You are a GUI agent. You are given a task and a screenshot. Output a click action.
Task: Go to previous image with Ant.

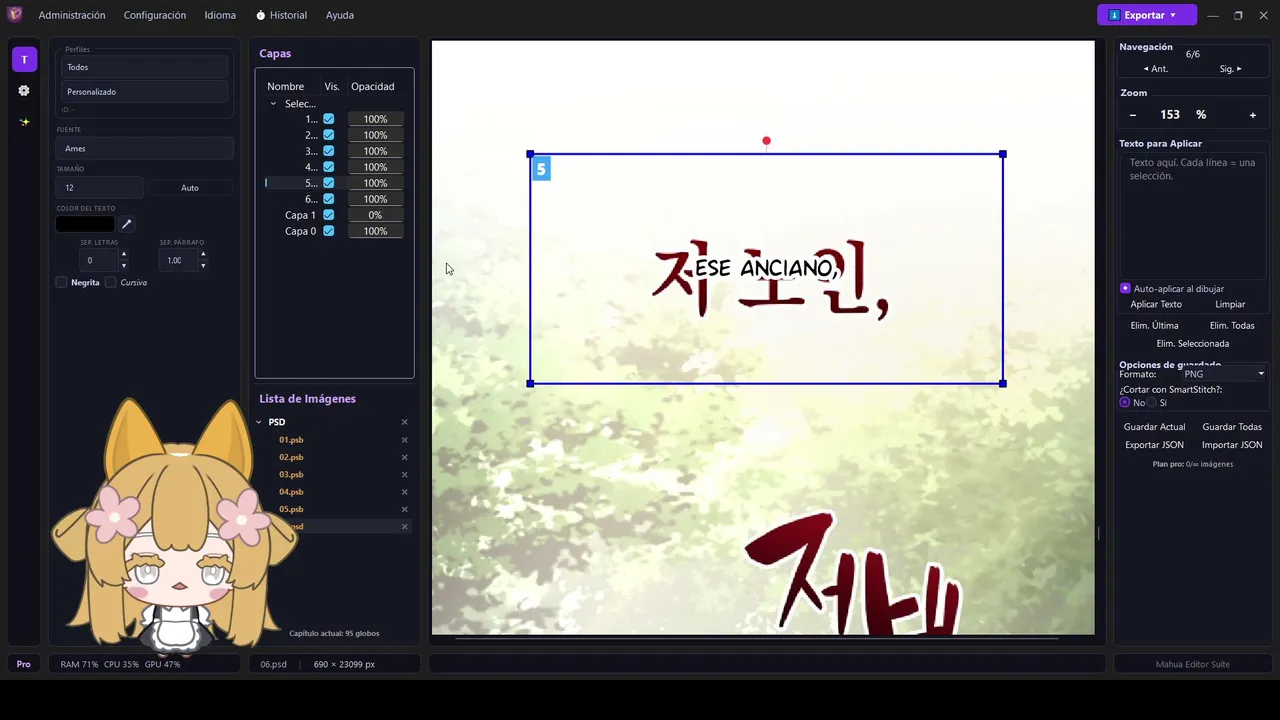(1156, 69)
